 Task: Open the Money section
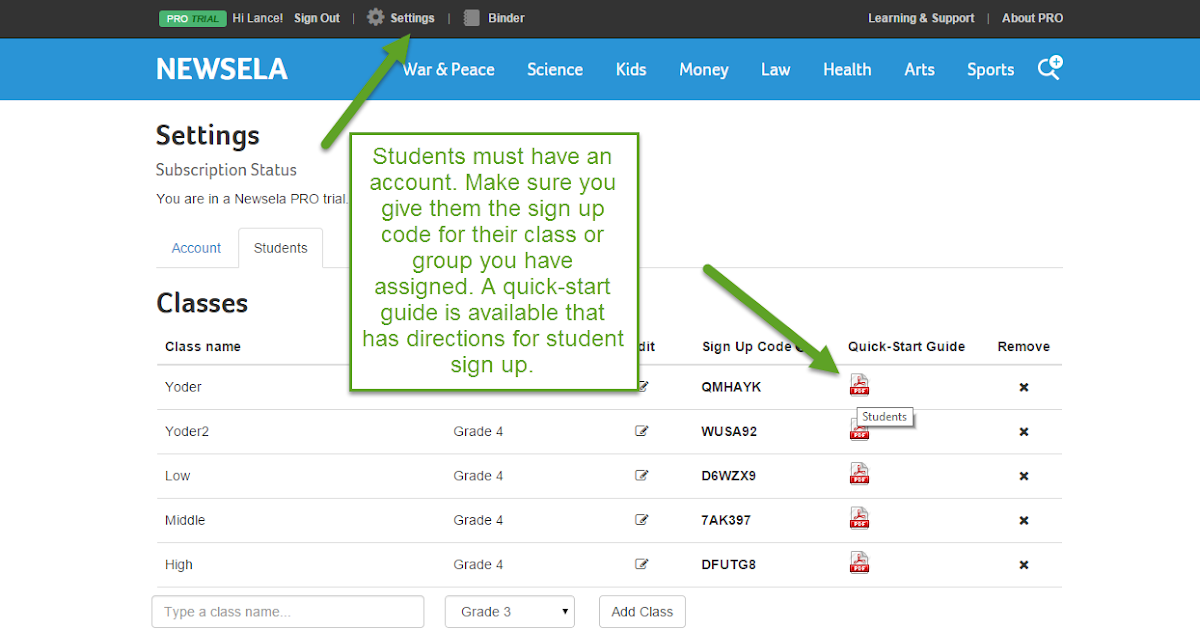tap(704, 69)
